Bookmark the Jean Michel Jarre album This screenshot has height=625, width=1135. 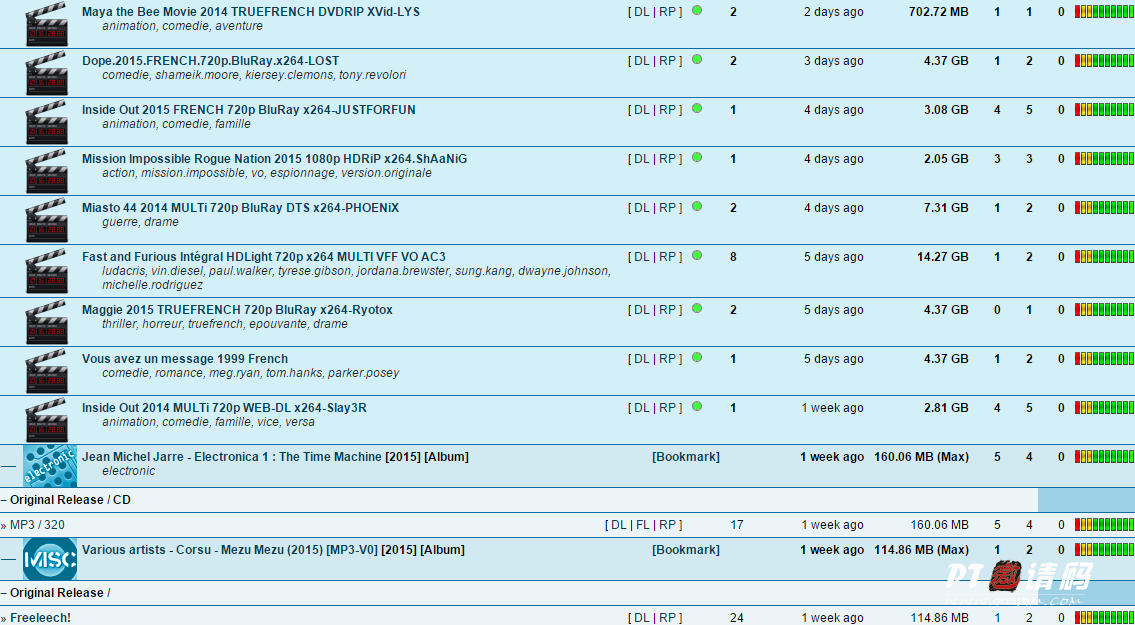(685, 457)
